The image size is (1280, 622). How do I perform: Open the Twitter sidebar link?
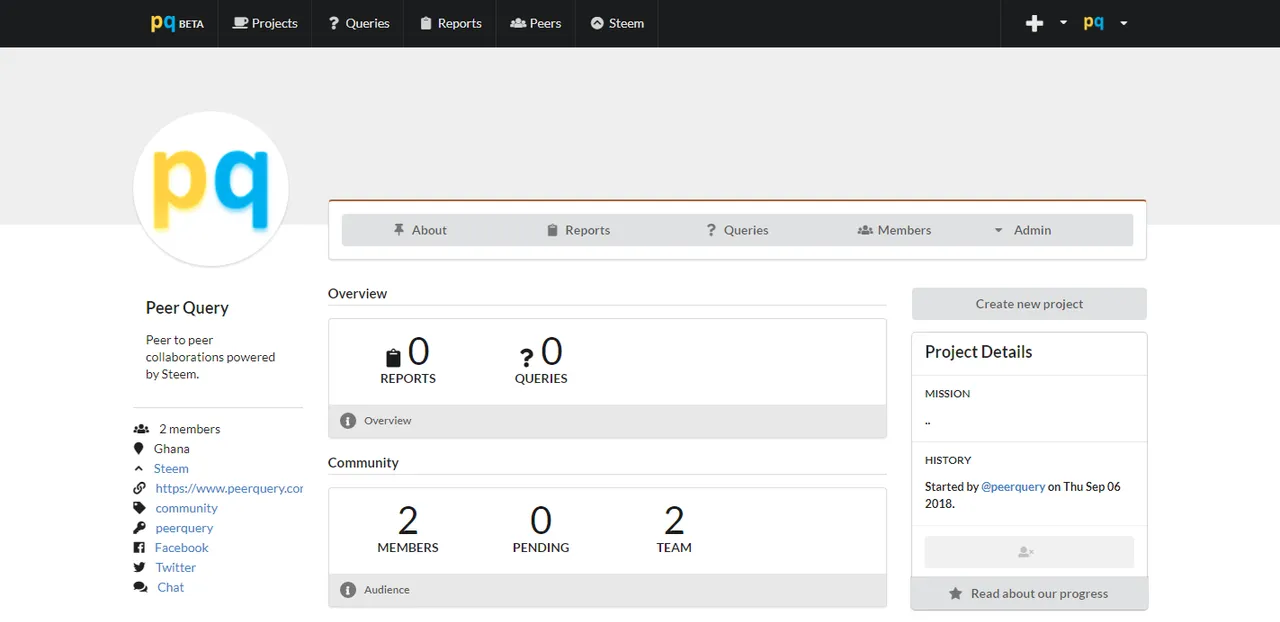coord(175,568)
